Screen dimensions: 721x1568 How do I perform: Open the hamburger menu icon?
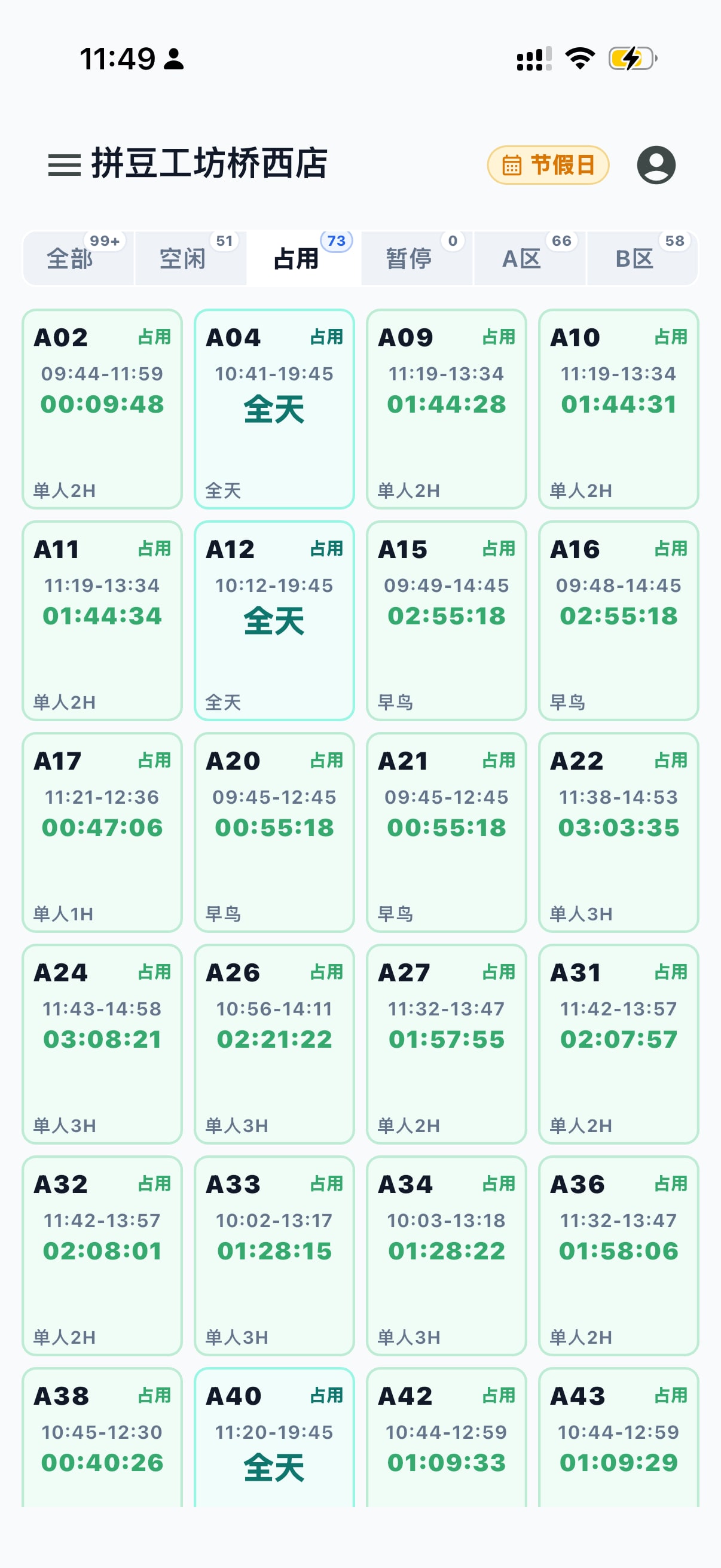[65, 165]
